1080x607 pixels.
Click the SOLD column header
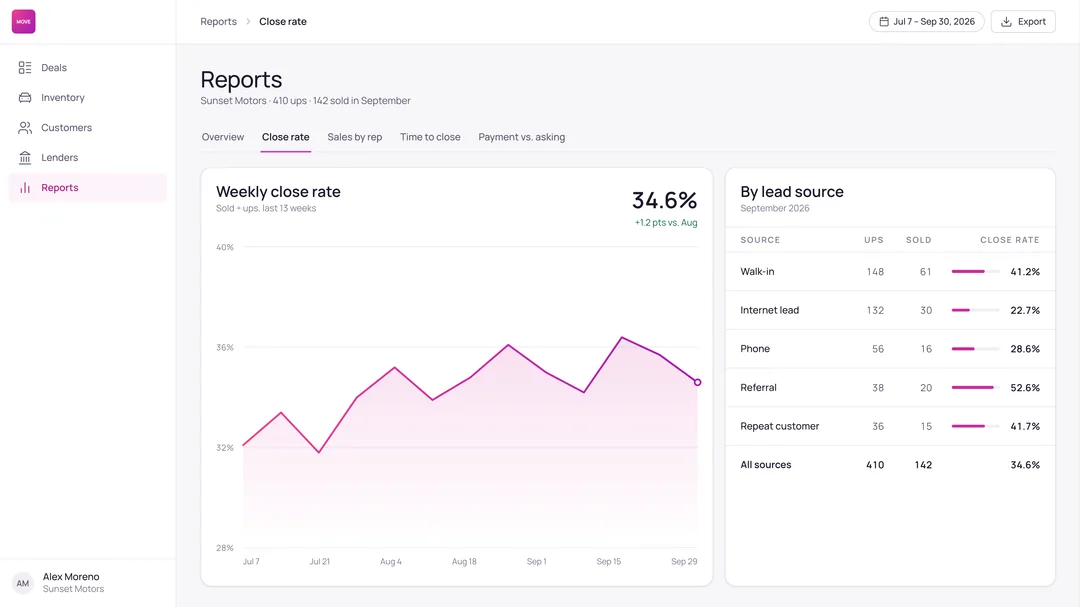919,240
